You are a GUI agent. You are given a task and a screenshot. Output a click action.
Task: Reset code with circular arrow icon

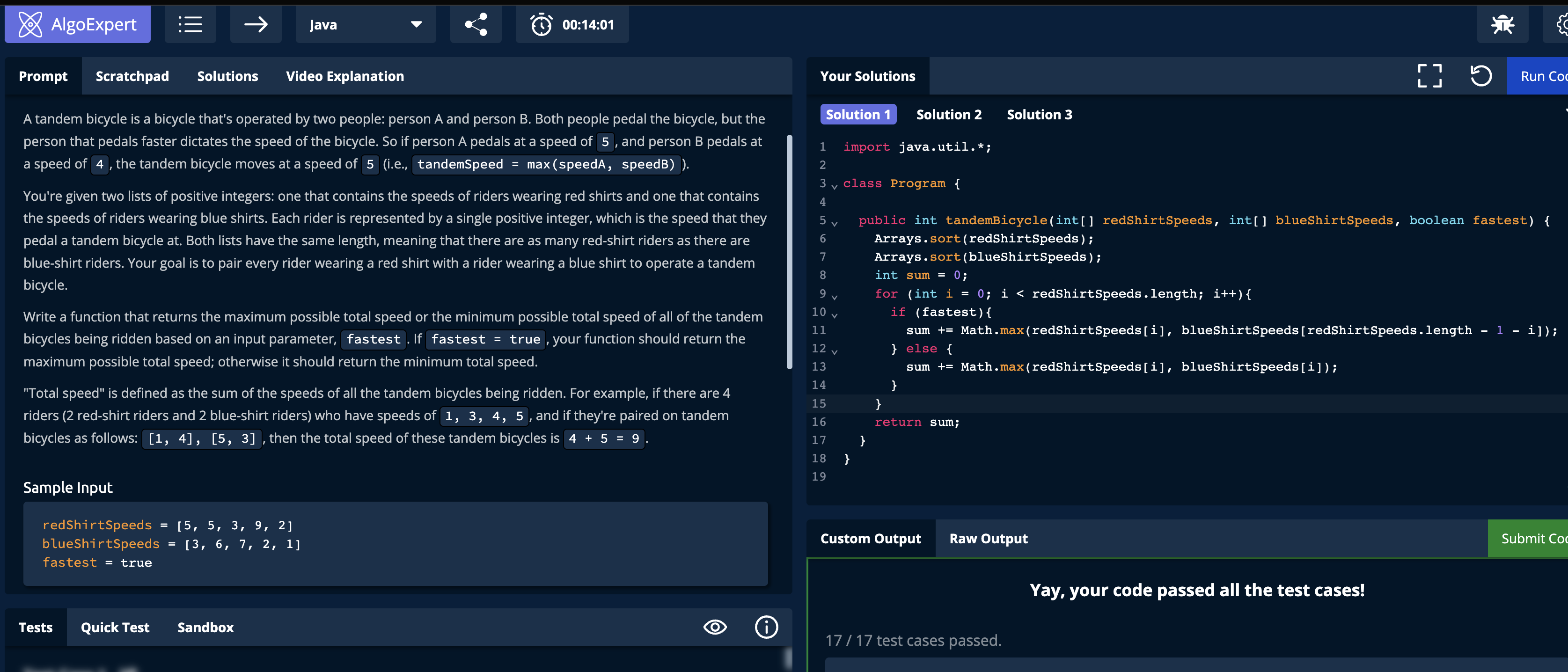[x=1480, y=76]
